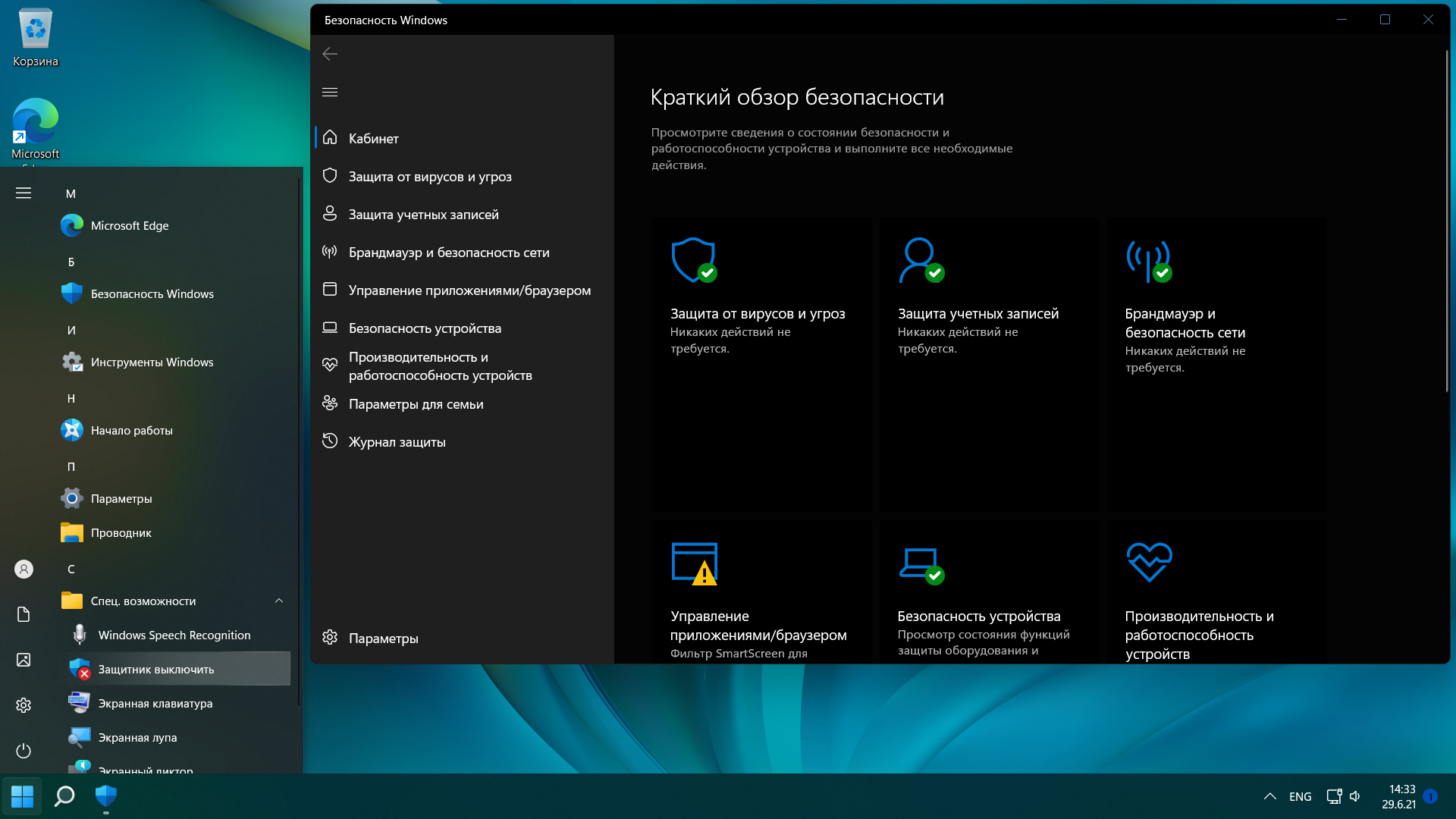Toggle the hamburger navigation menu in Windows Security

(x=330, y=92)
